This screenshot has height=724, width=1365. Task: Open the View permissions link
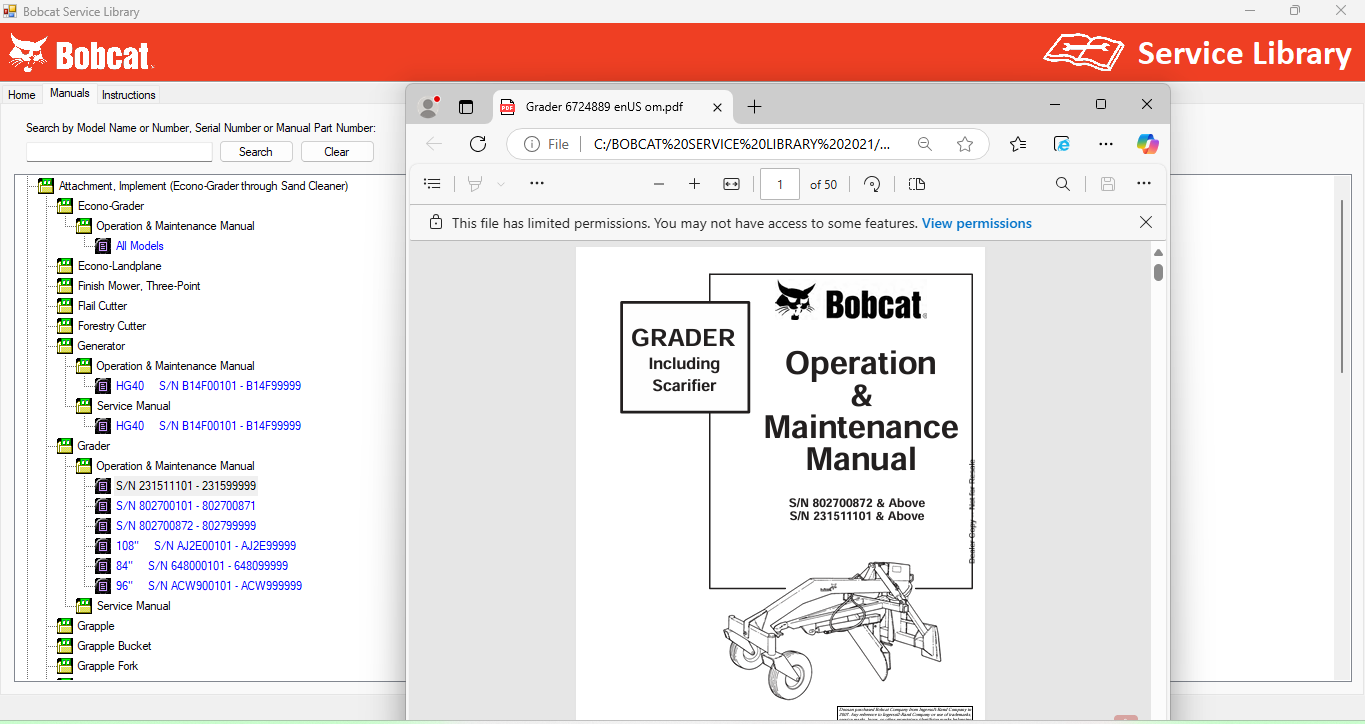[976, 223]
